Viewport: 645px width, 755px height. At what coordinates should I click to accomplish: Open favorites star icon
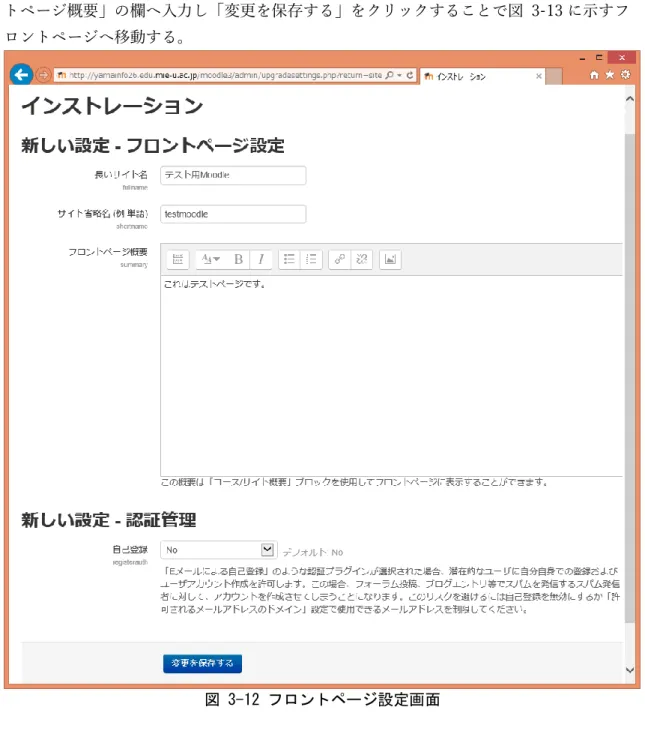pyautogui.click(x=609, y=75)
